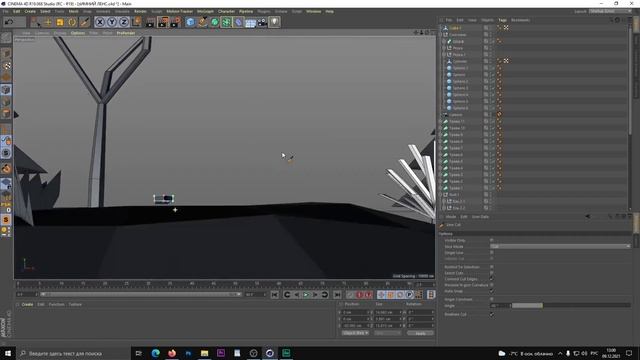Enable the Select Cuts checkbox
This screenshot has width=640, height=360.
[491, 273]
